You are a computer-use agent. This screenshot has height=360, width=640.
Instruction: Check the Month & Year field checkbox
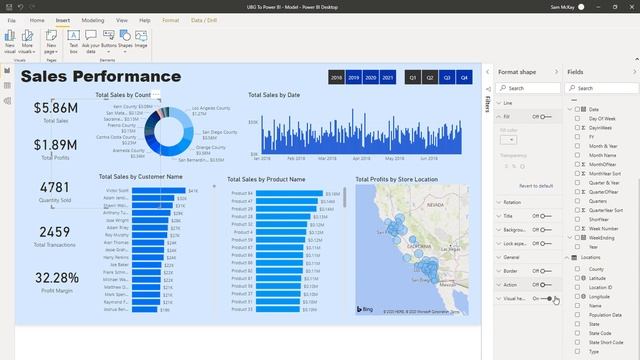pyautogui.click(x=577, y=146)
